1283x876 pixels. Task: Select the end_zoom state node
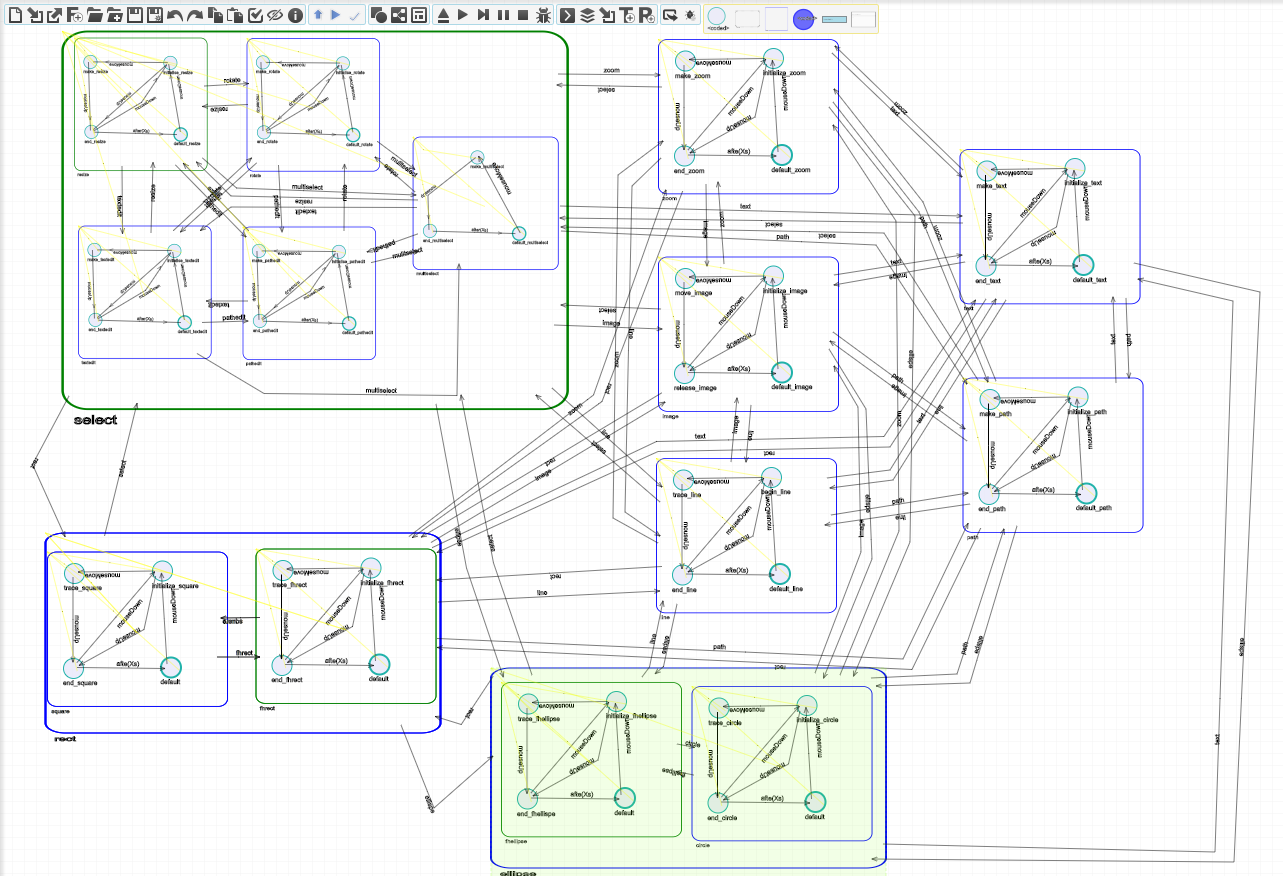click(684, 156)
